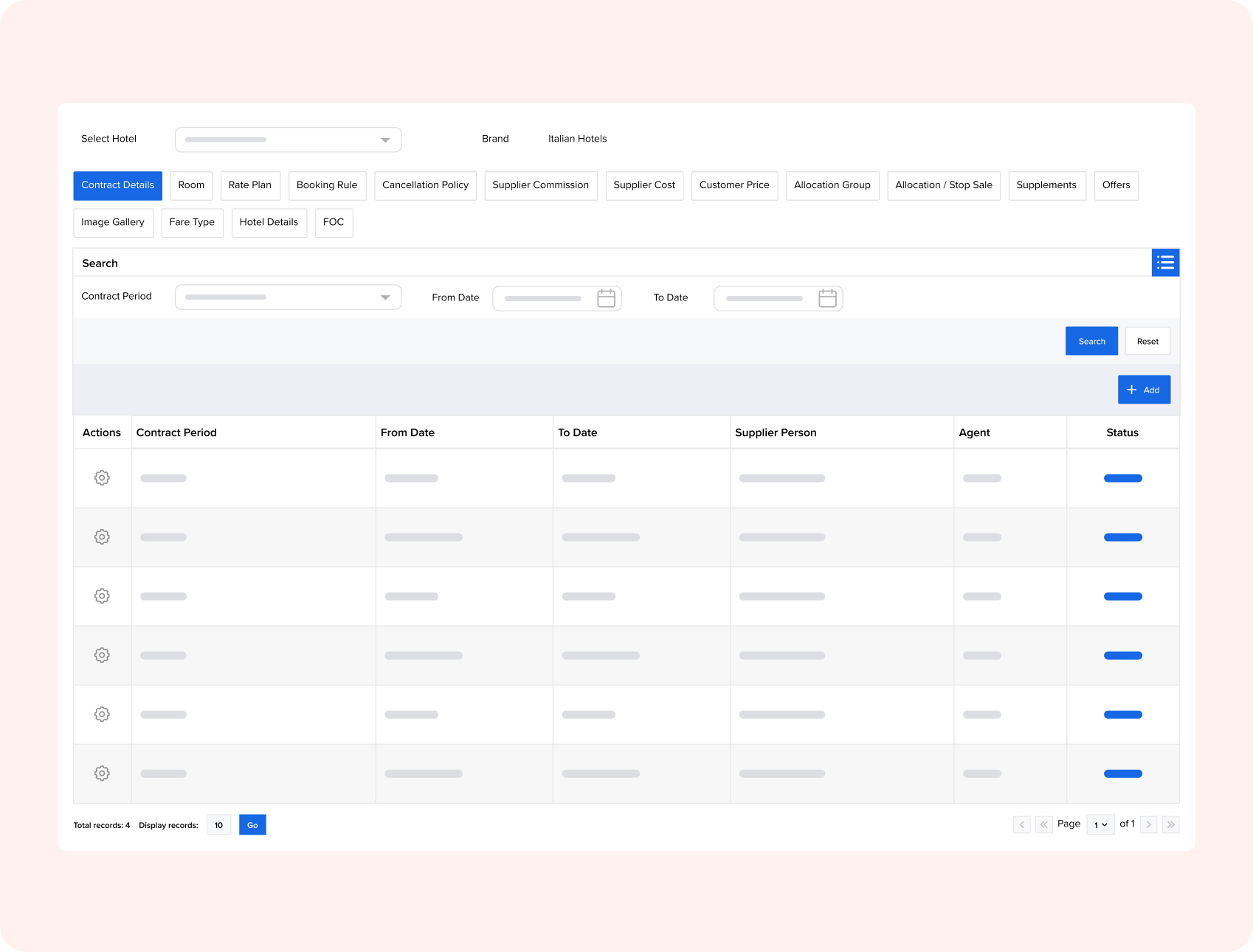The width and height of the screenshot is (1253, 952).
Task: Jump to last page double arrow
Action: pos(1170,824)
